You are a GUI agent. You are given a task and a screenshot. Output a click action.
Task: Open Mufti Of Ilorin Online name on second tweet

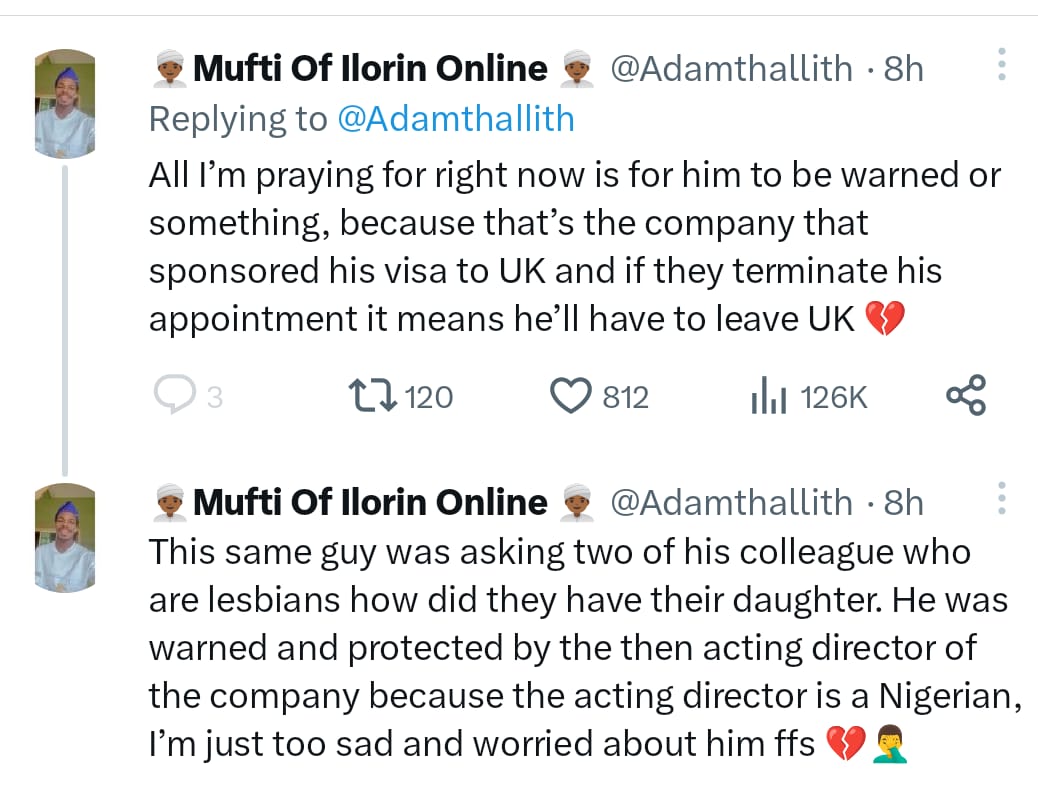point(370,502)
